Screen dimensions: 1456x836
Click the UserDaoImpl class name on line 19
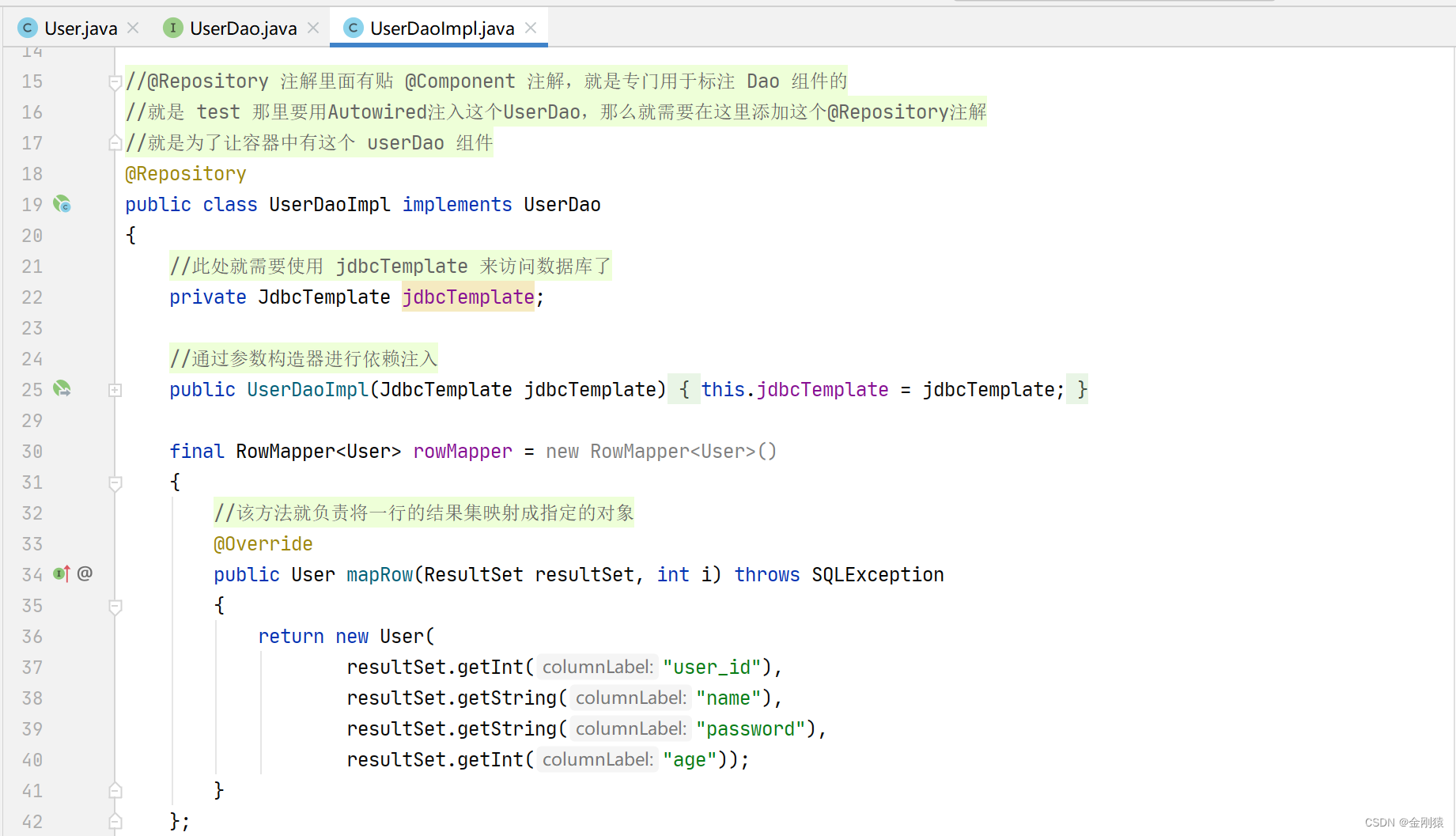pos(330,205)
